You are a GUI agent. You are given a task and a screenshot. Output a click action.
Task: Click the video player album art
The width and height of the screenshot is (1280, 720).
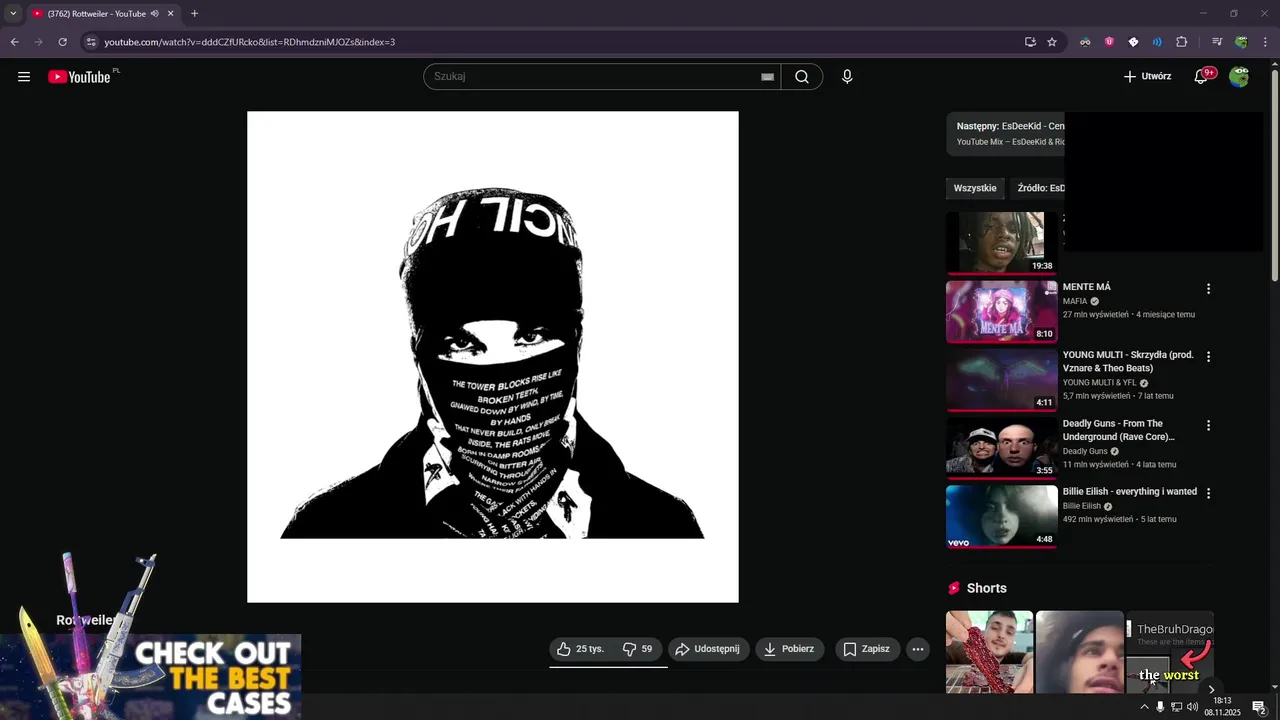point(493,357)
